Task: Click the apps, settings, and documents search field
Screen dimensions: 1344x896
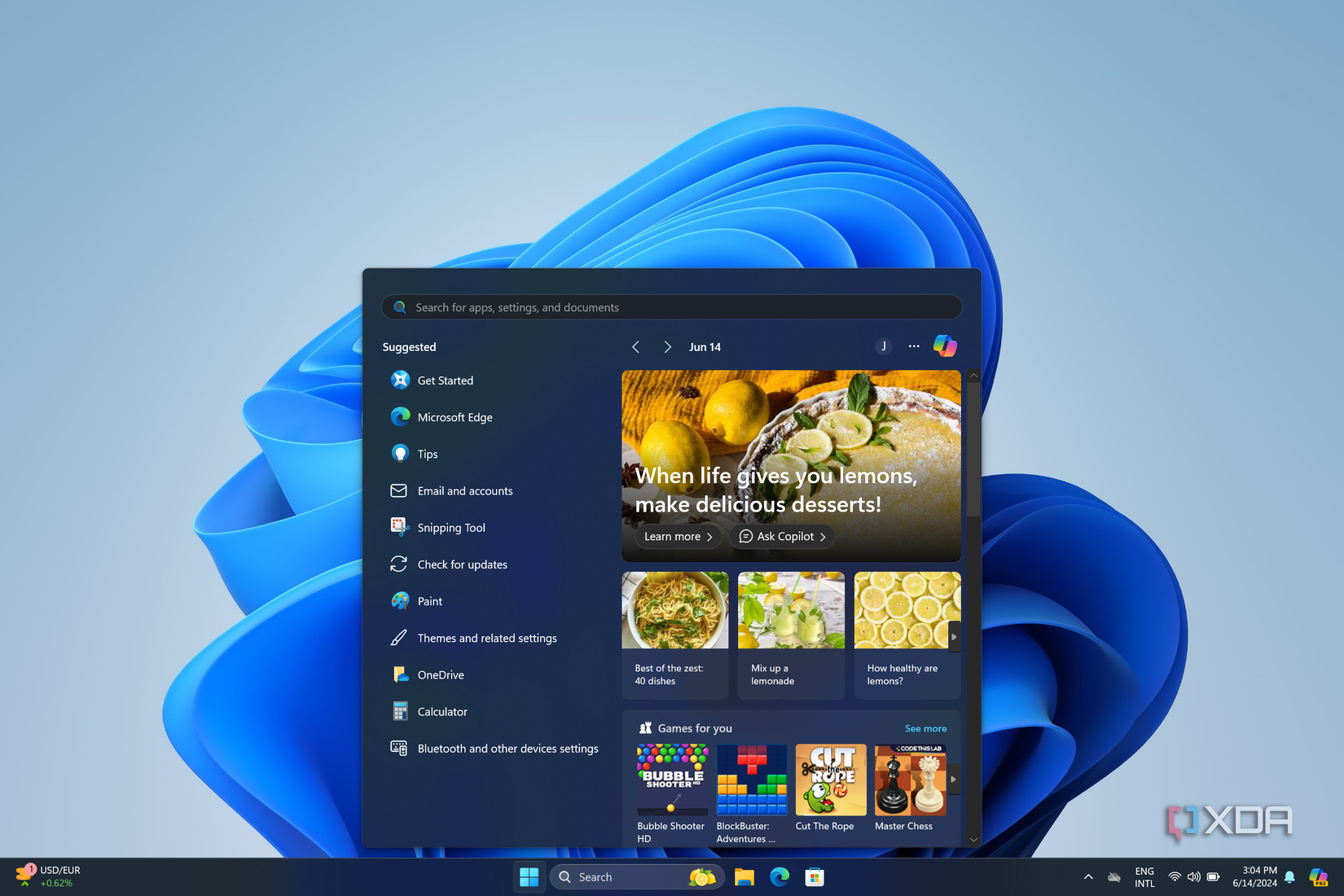Action: [672, 307]
